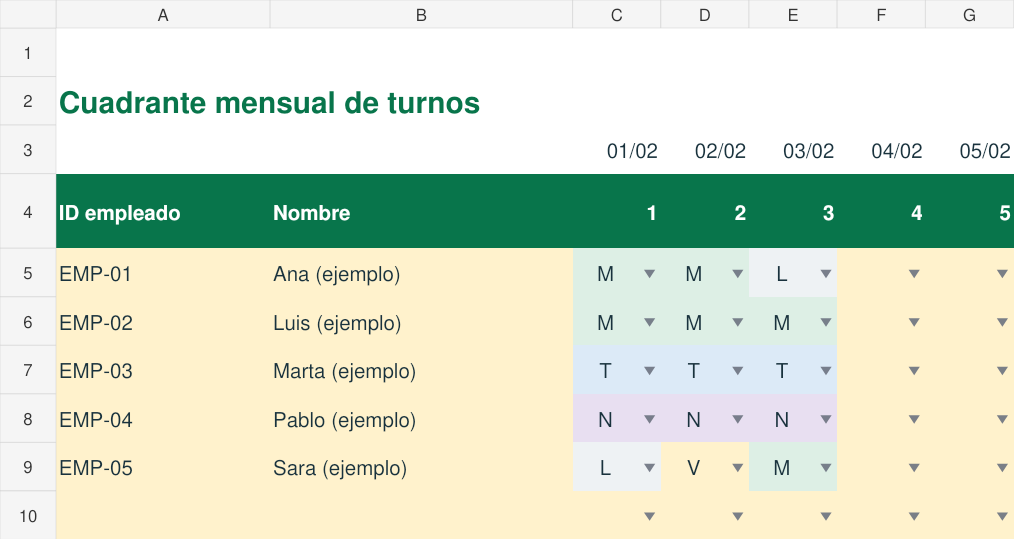1014x539 pixels.
Task: Select the 02/02 date cell
Action: [x=705, y=150]
